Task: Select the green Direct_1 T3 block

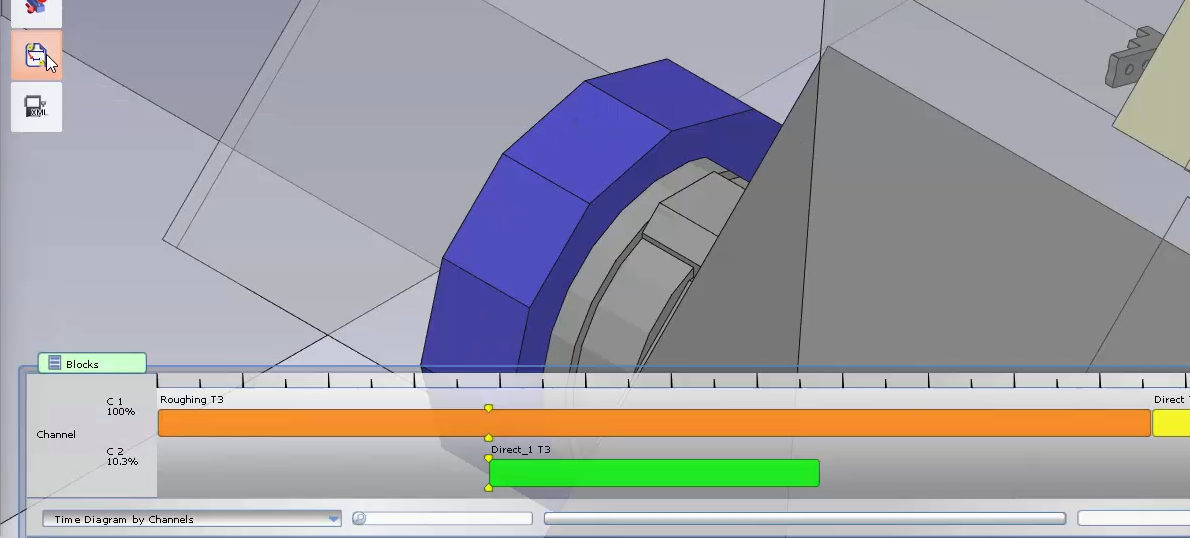Action: (x=654, y=473)
